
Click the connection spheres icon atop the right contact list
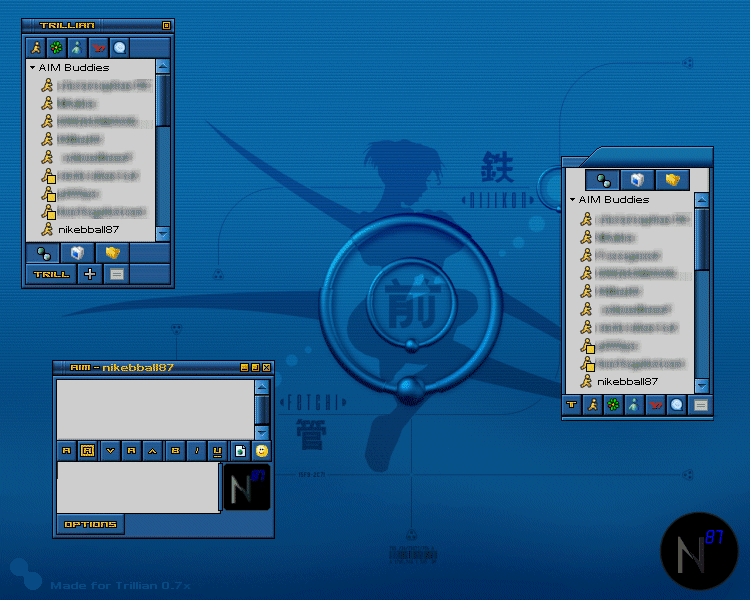coord(603,180)
